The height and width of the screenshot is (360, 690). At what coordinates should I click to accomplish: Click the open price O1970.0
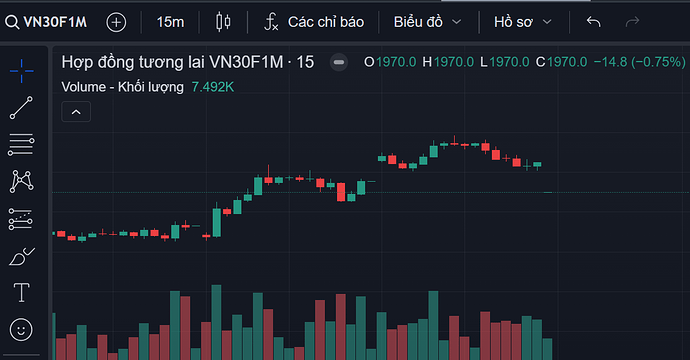point(390,62)
